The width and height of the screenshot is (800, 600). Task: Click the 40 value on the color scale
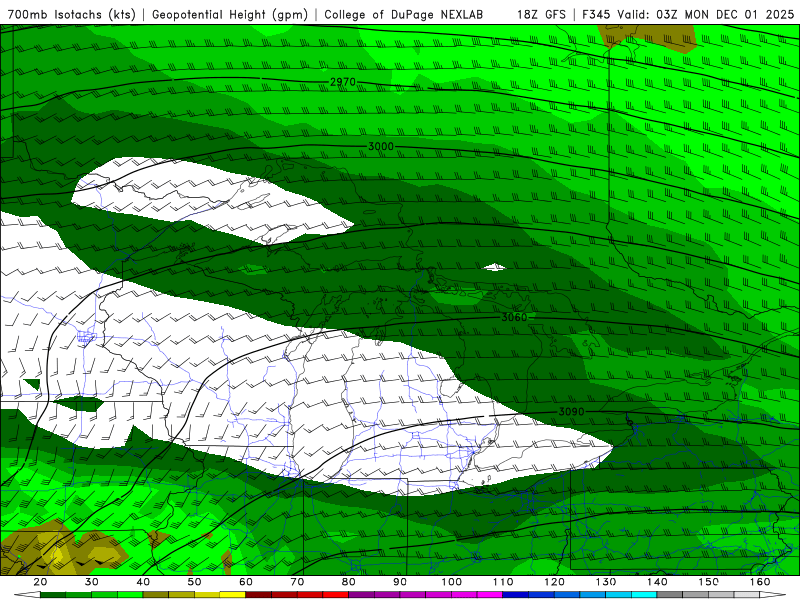[143, 582]
